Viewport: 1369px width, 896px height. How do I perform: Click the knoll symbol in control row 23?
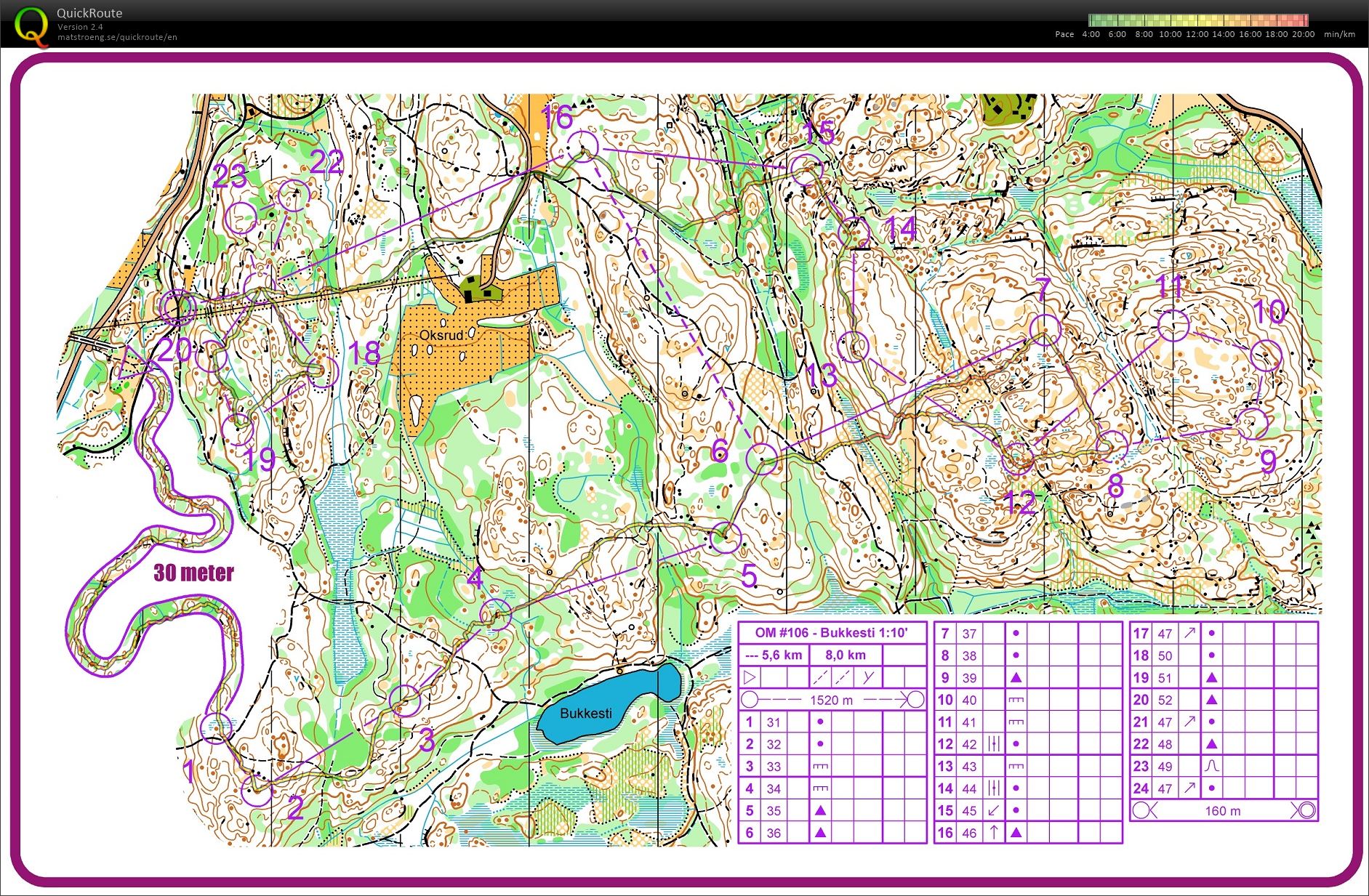(x=1211, y=766)
